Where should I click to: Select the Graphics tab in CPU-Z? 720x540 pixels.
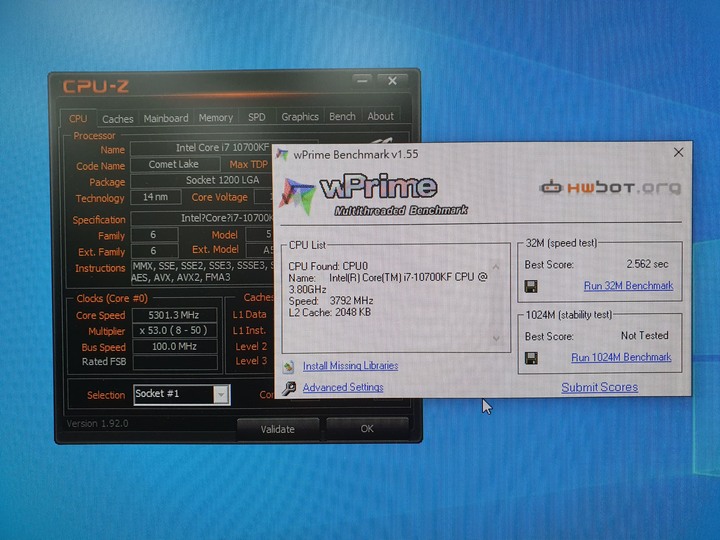click(300, 117)
